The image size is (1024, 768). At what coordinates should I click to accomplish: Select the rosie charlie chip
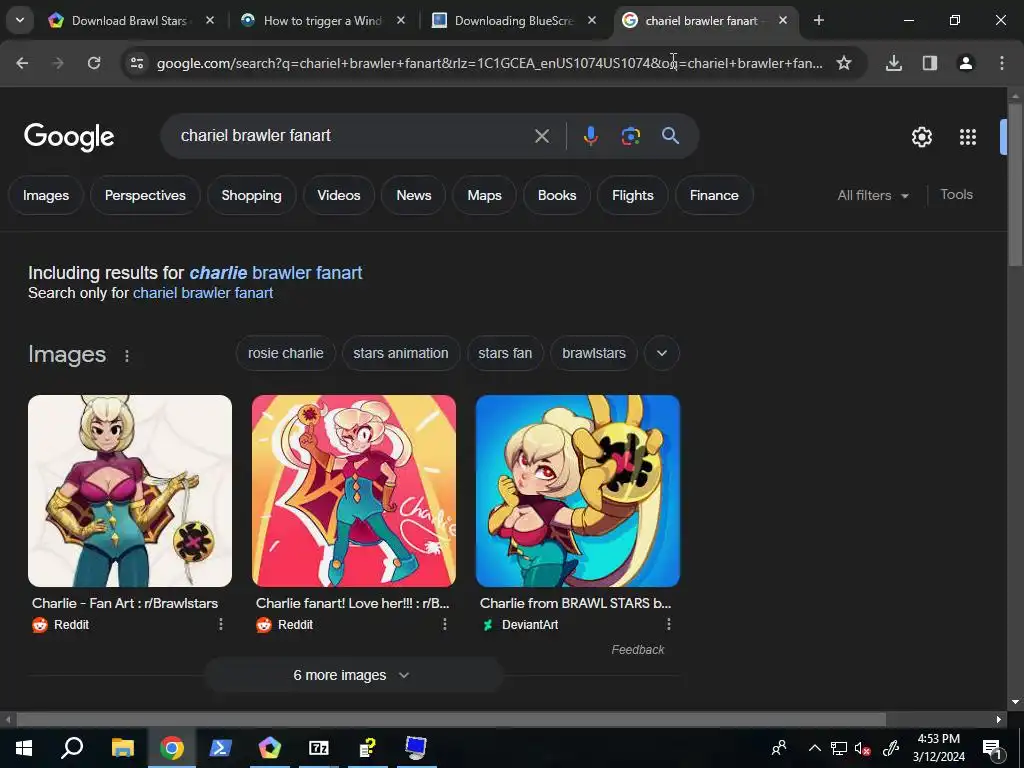pos(285,353)
